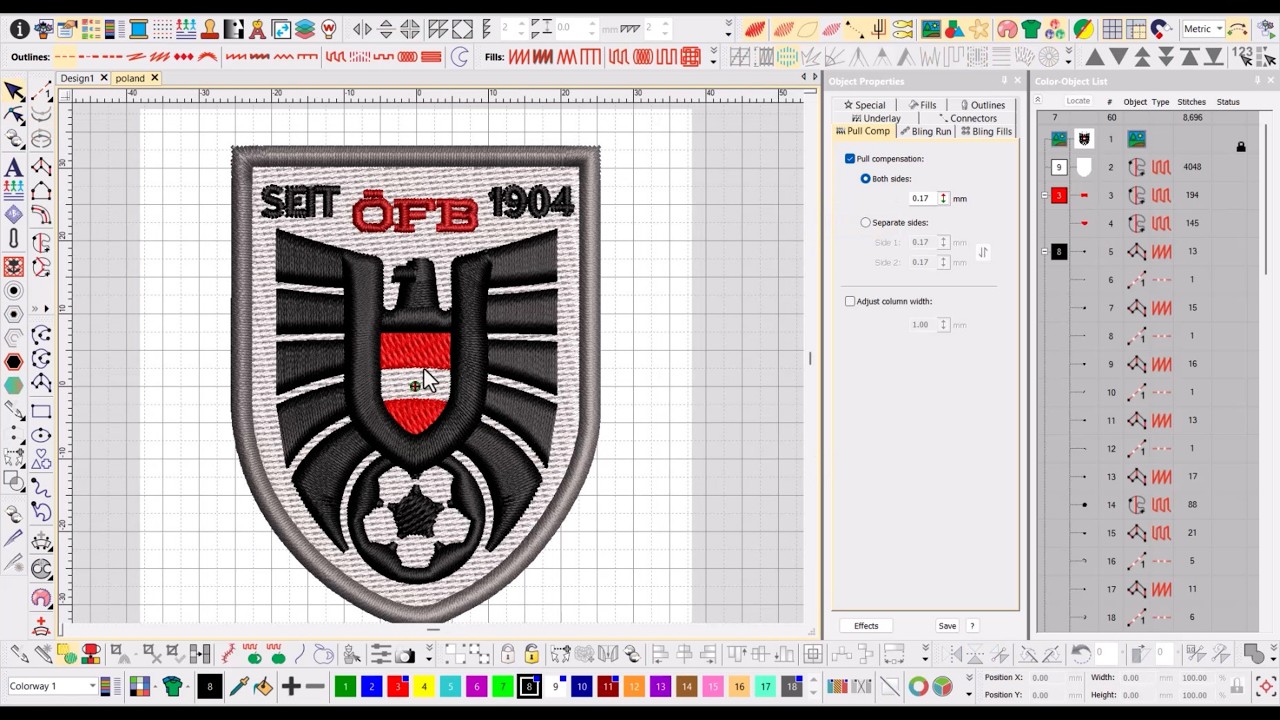Viewport: 1280px width, 720px height.
Task: Adjust the Both sides 0.17 value stepper
Action: [x=942, y=199]
